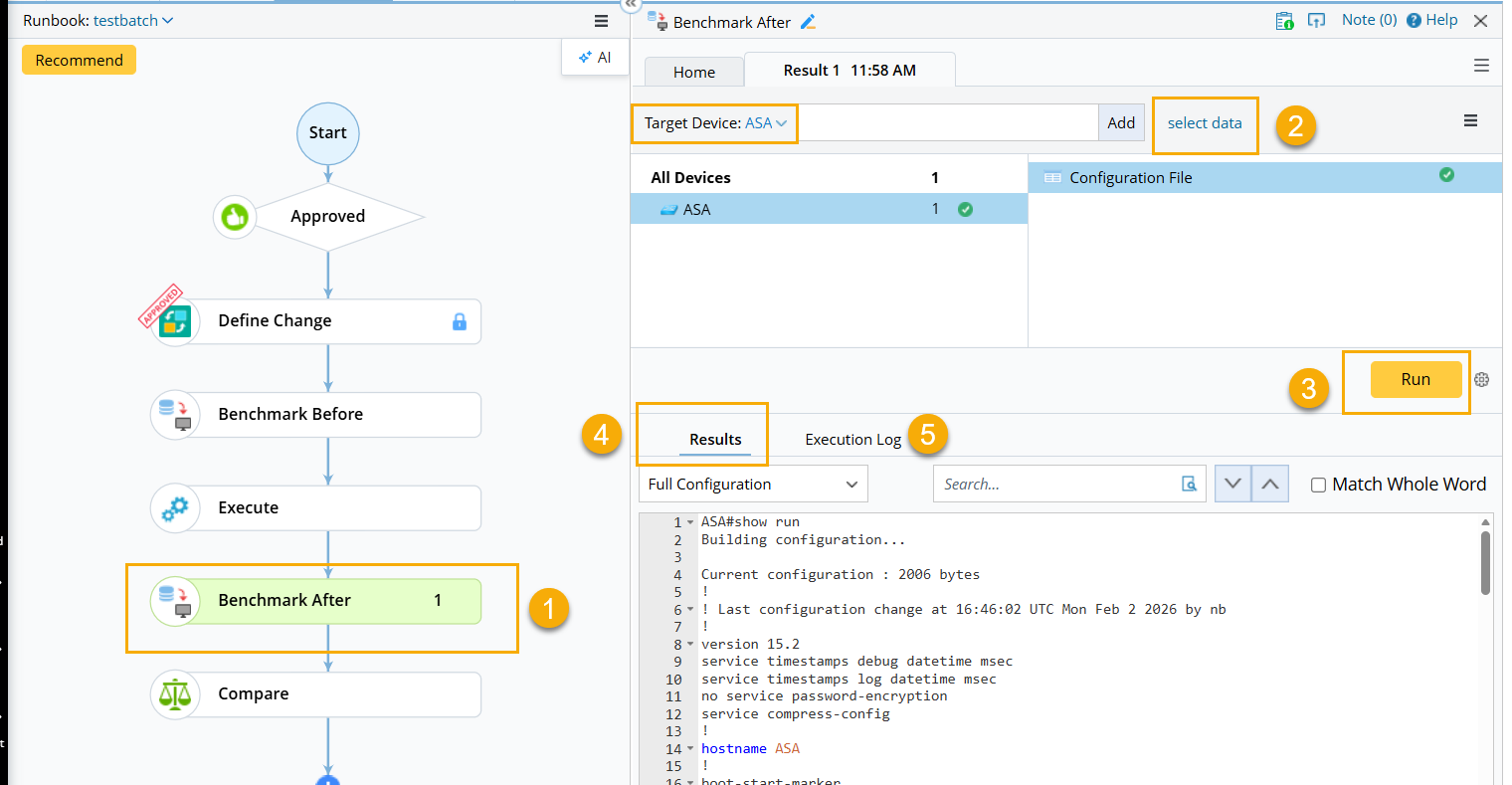Enable Match Whole Word checkbox
This screenshot has height=785, width=1512.
tap(1318, 486)
